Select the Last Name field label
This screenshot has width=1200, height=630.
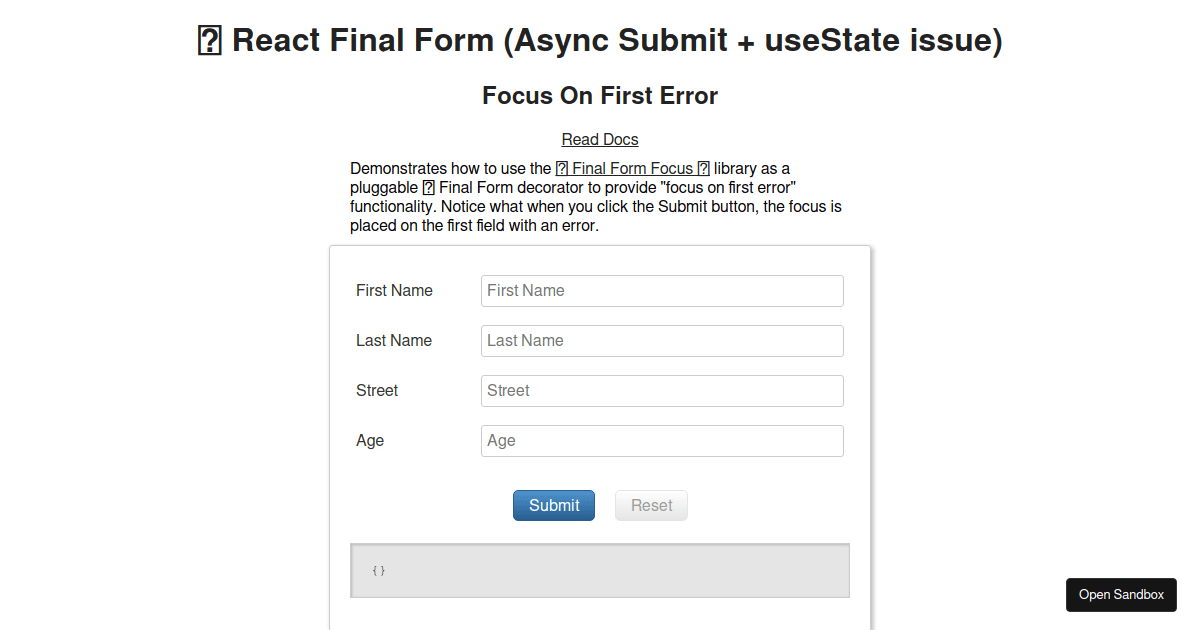[393, 340]
